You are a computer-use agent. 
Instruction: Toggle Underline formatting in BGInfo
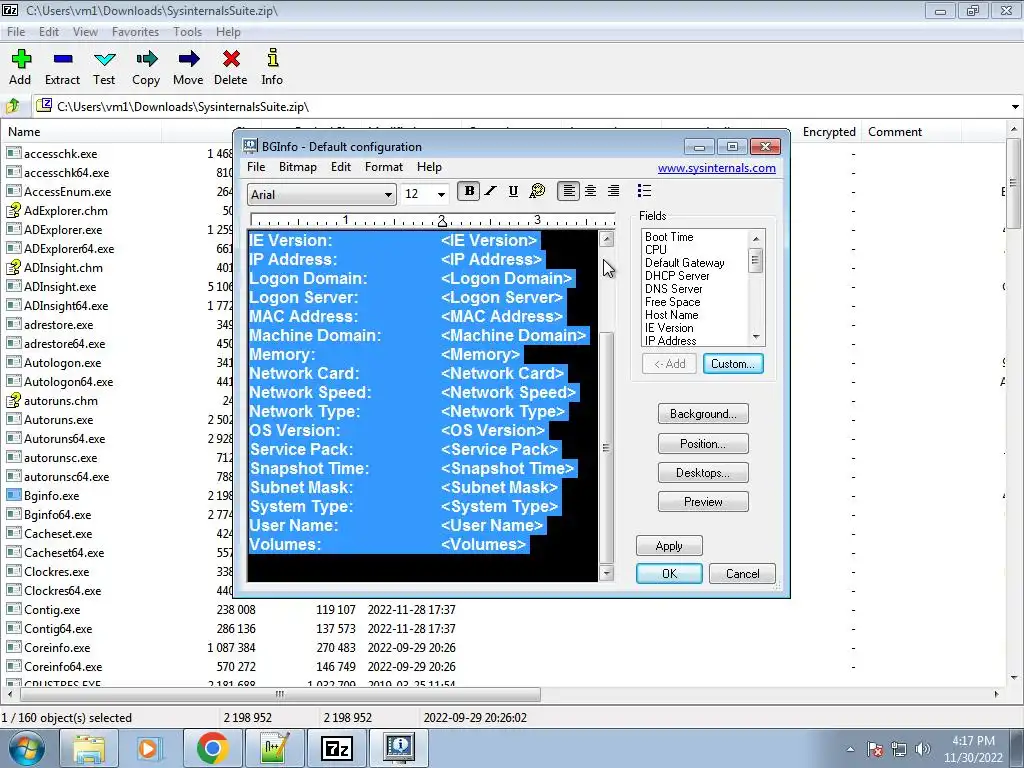[x=513, y=191]
